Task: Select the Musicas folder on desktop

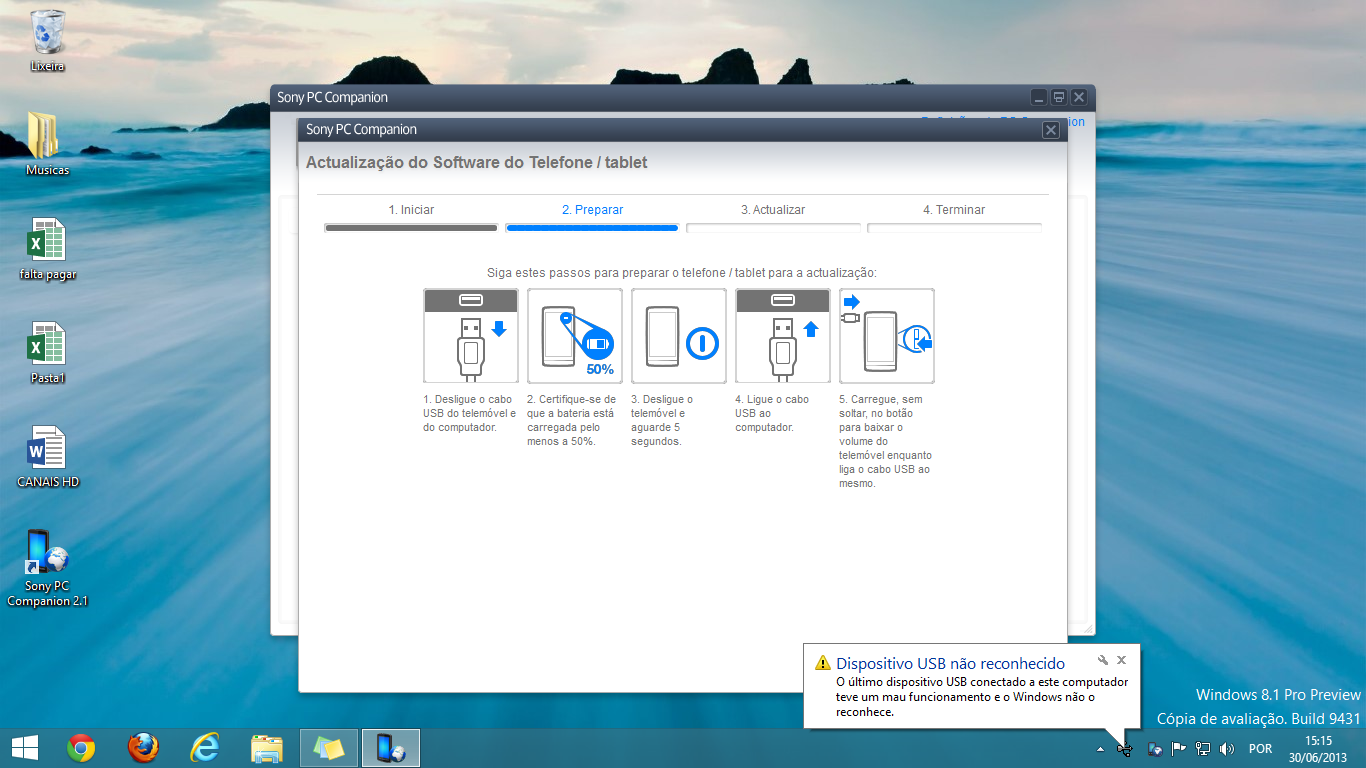Action: [x=47, y=143]
